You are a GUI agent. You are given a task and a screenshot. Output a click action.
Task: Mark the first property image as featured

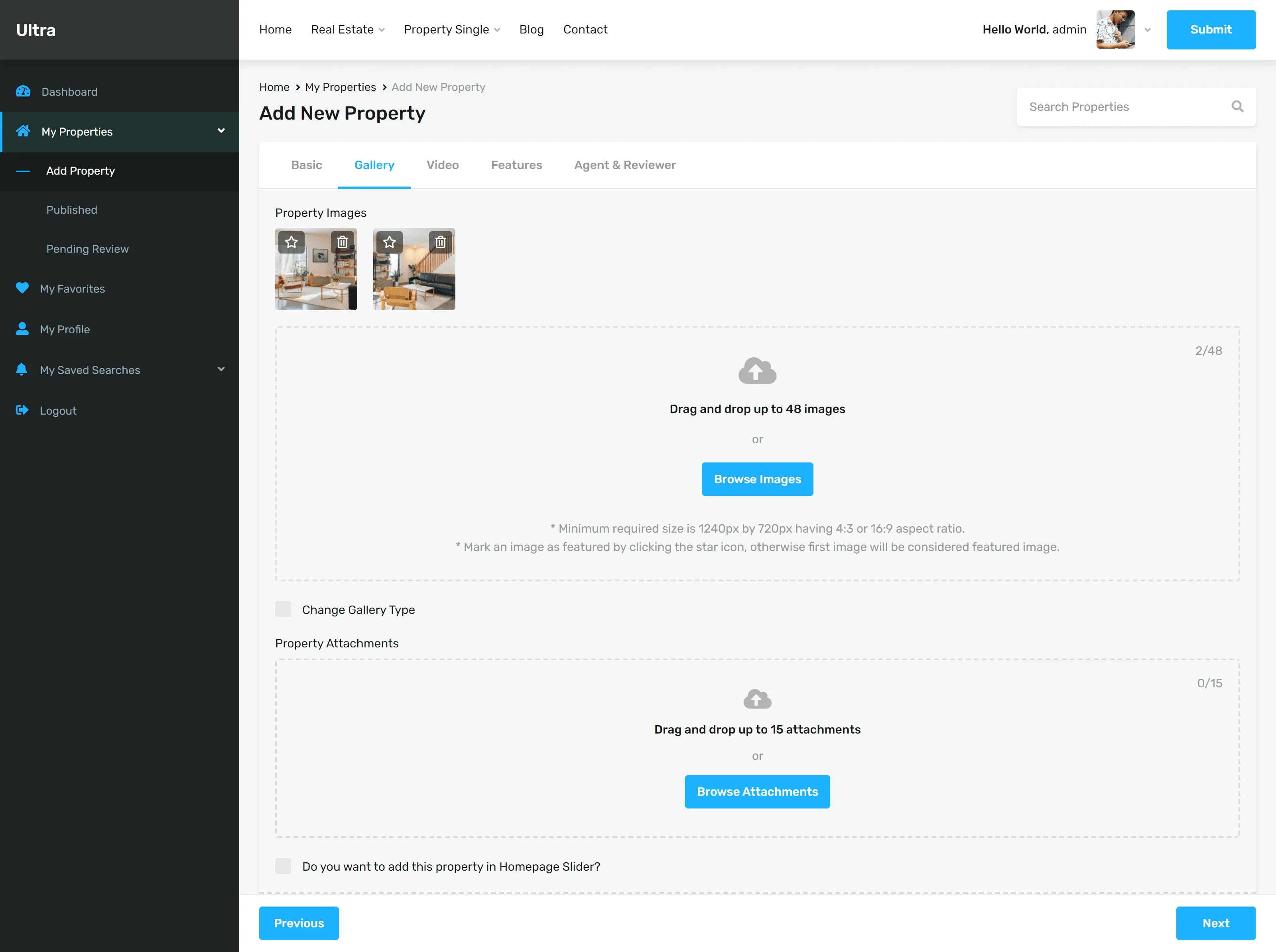point(291,242)
